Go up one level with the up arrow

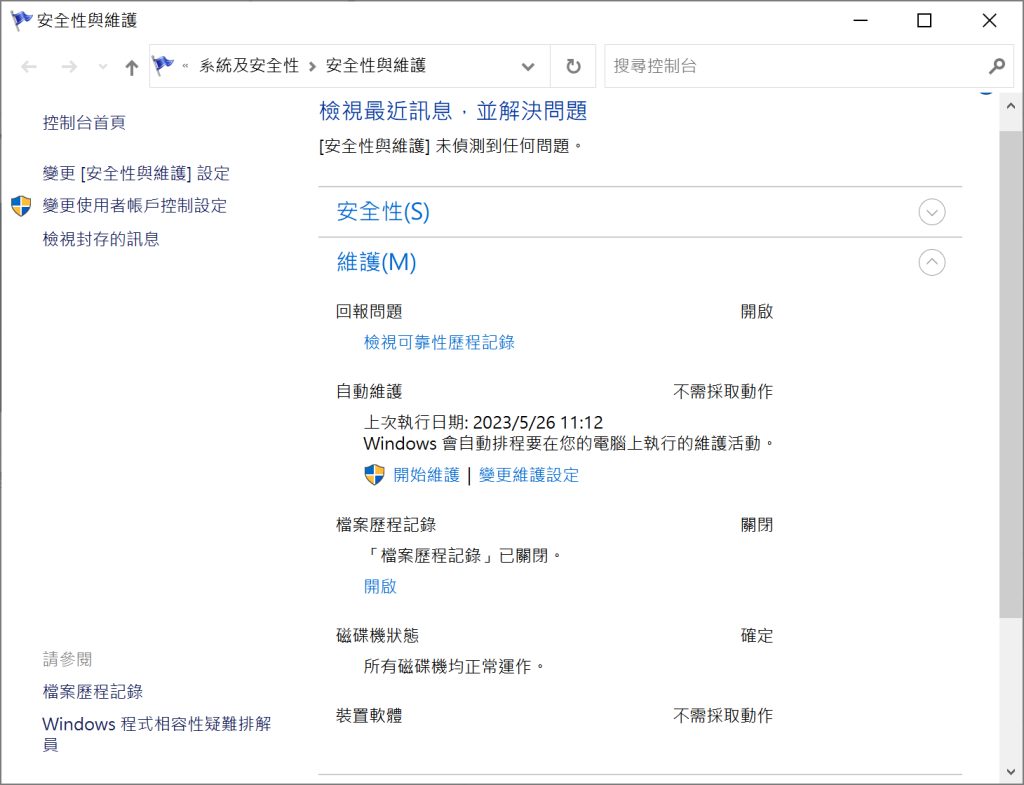coord(131,67)
